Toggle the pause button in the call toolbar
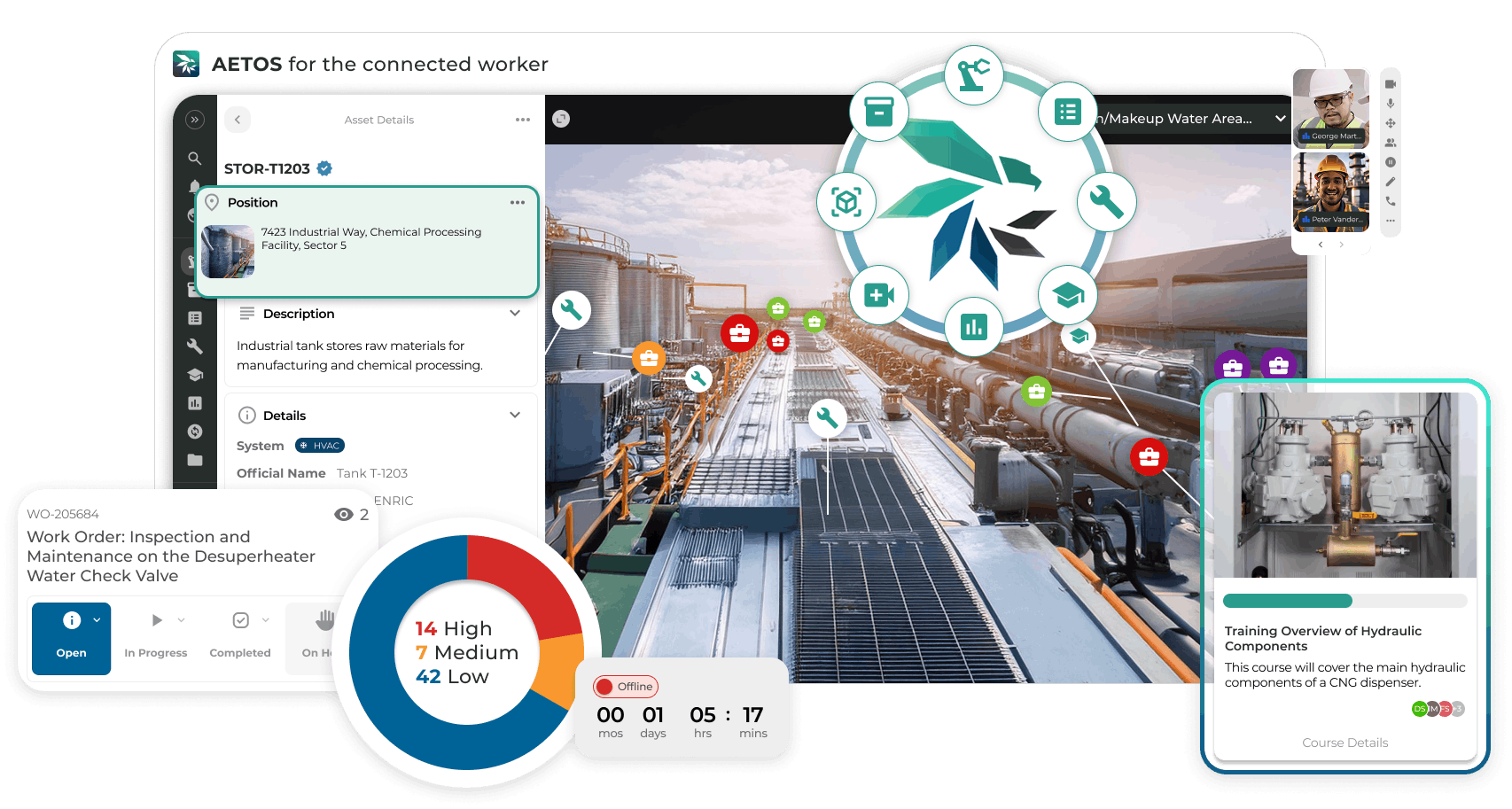The width and height of the screenshot is (1512, 809). [x=1391, y=162]
